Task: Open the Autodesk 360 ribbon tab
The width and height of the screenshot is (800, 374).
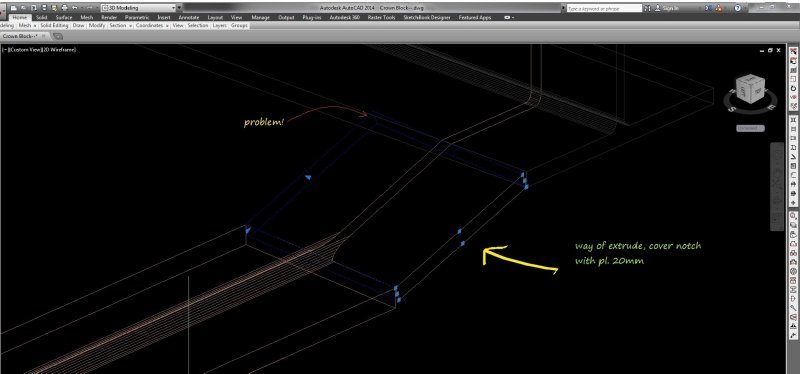Action: coord(344,17)
